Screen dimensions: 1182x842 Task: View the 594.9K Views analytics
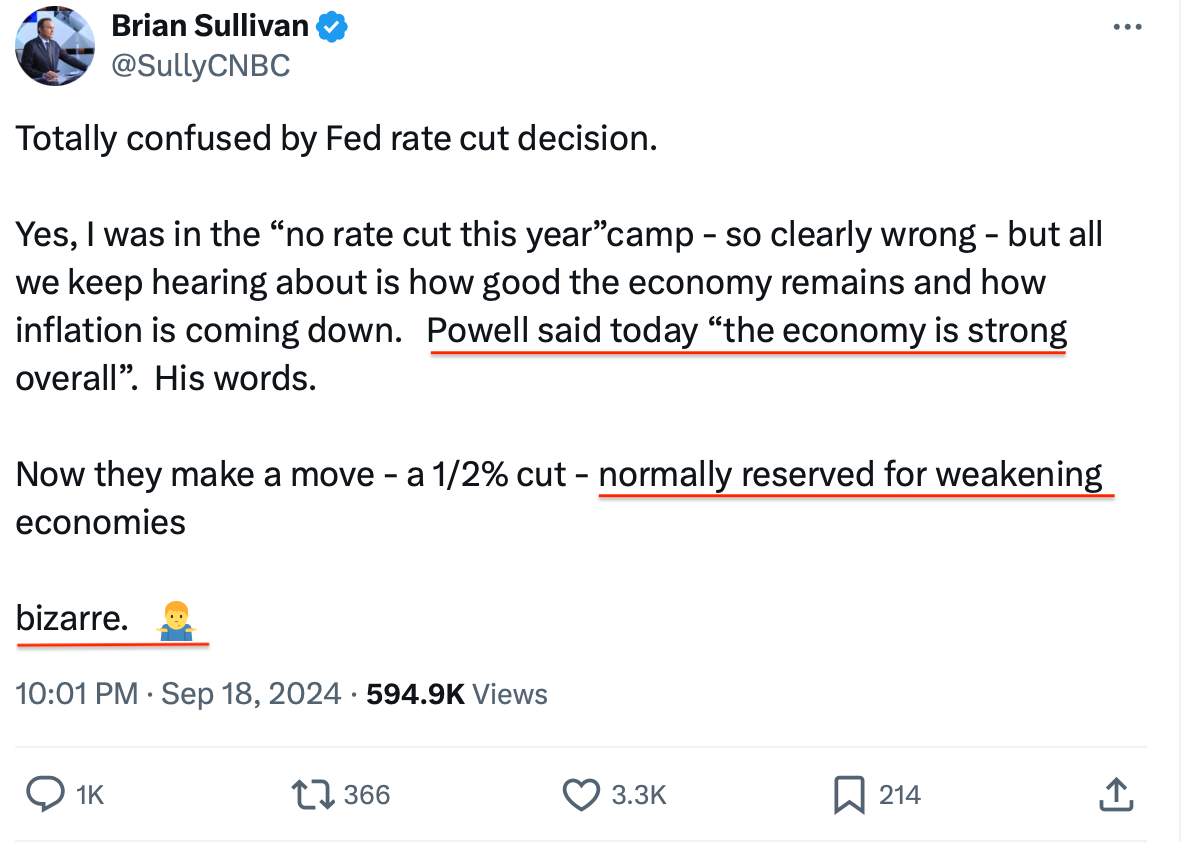click(x=457, y=694)
